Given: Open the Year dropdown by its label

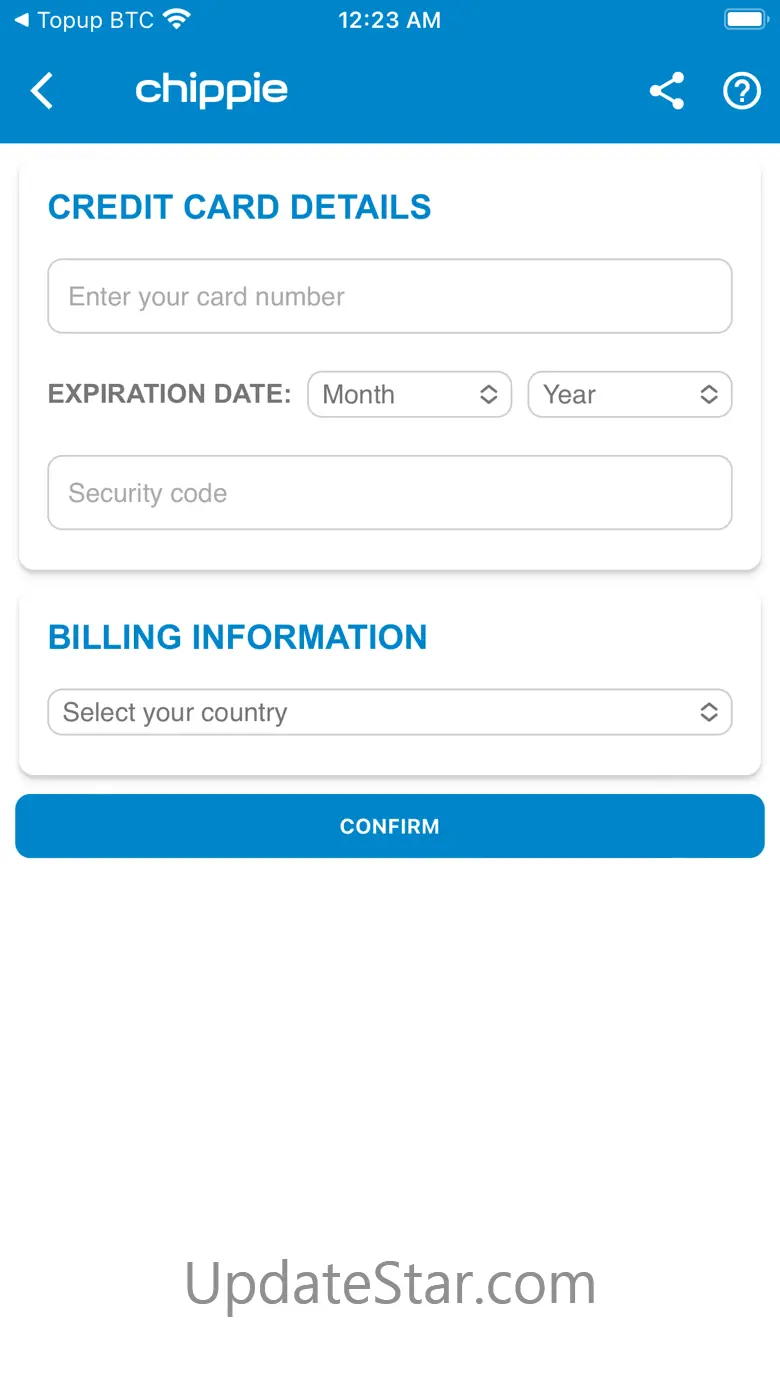Looking at the screenshot, I should [x=570, y=395].
